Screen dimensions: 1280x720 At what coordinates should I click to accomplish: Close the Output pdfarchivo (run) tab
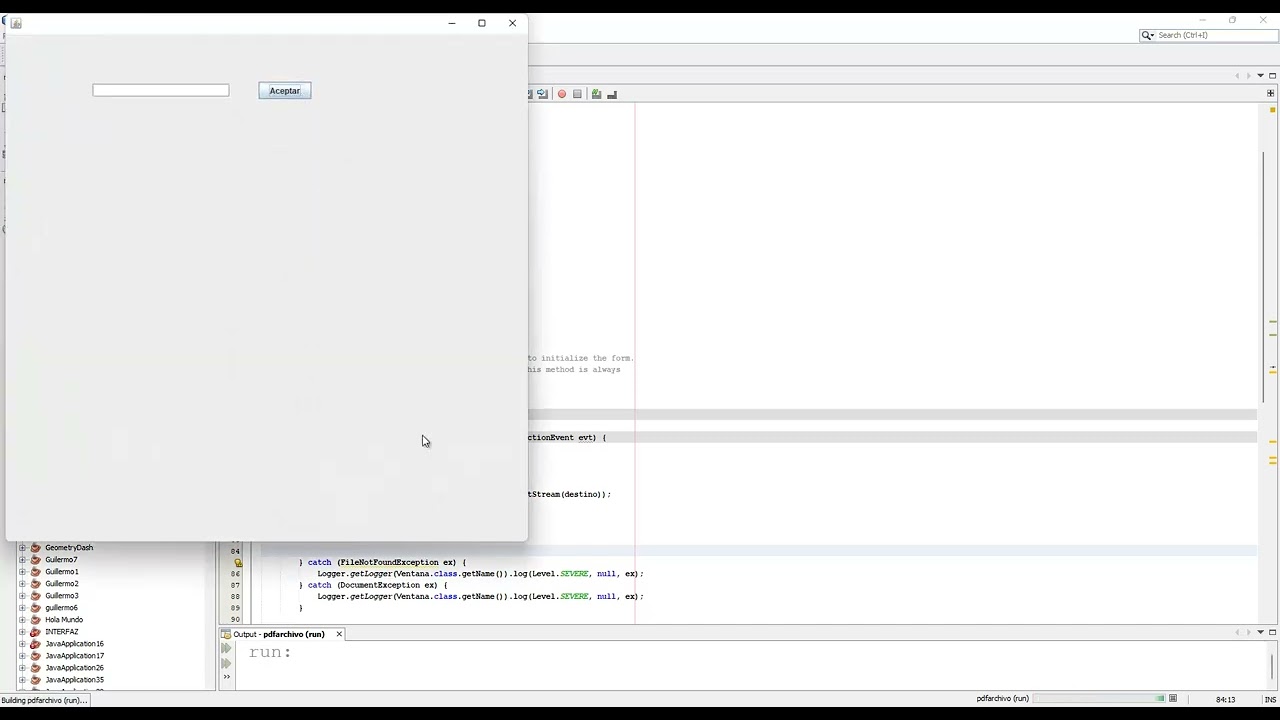[x=339, y=634]
